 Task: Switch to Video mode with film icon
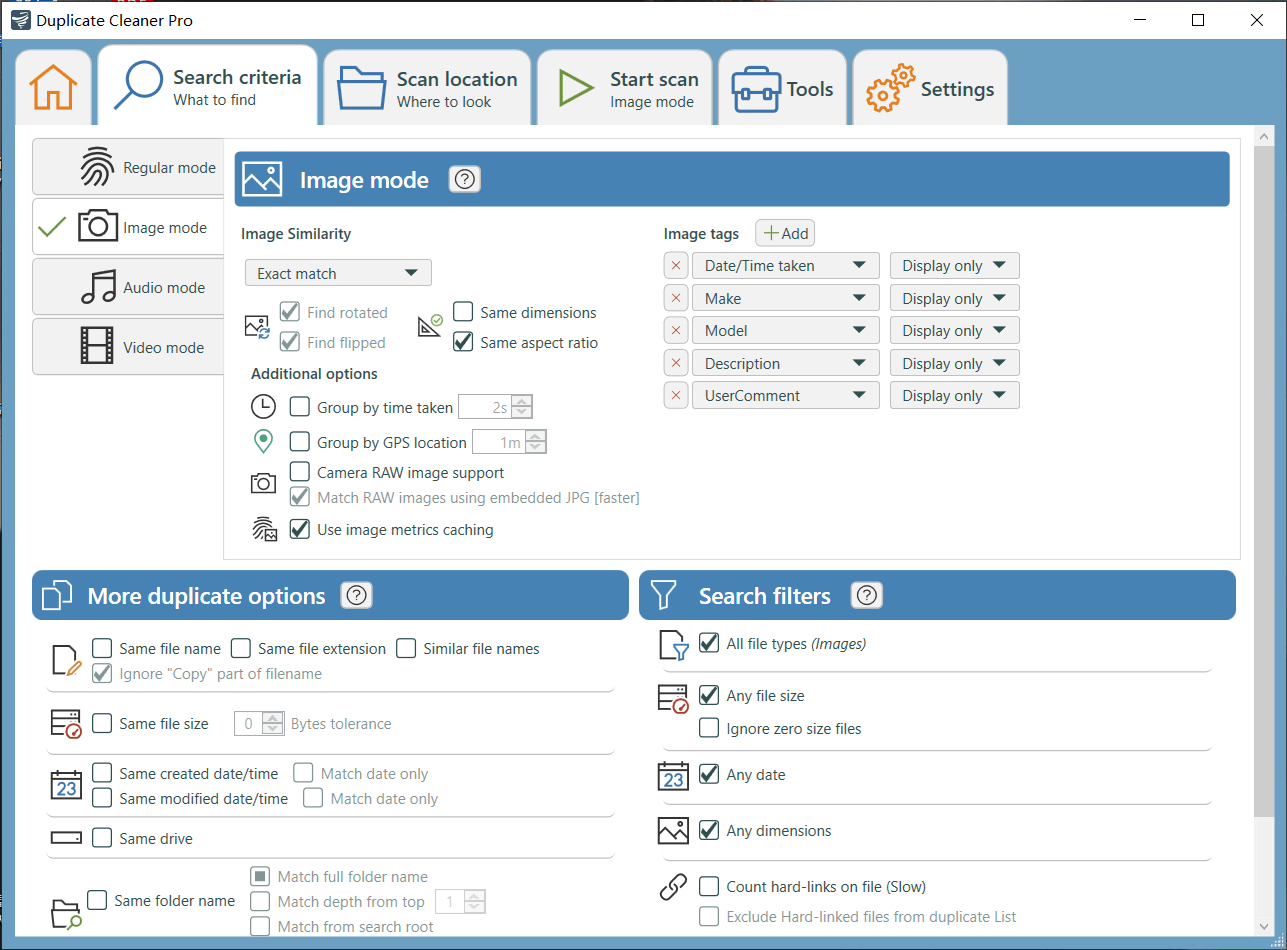click(x=130, y=347)
